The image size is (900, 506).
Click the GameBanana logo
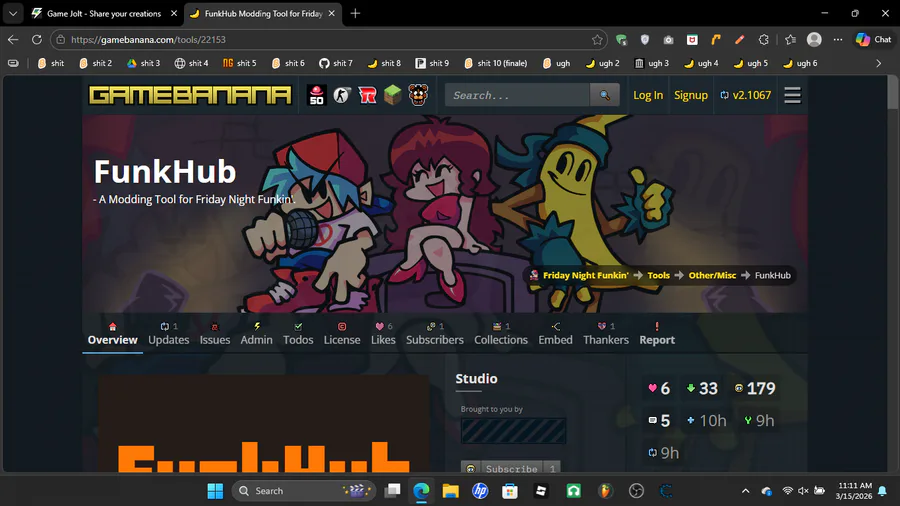(x=189, y=95)
